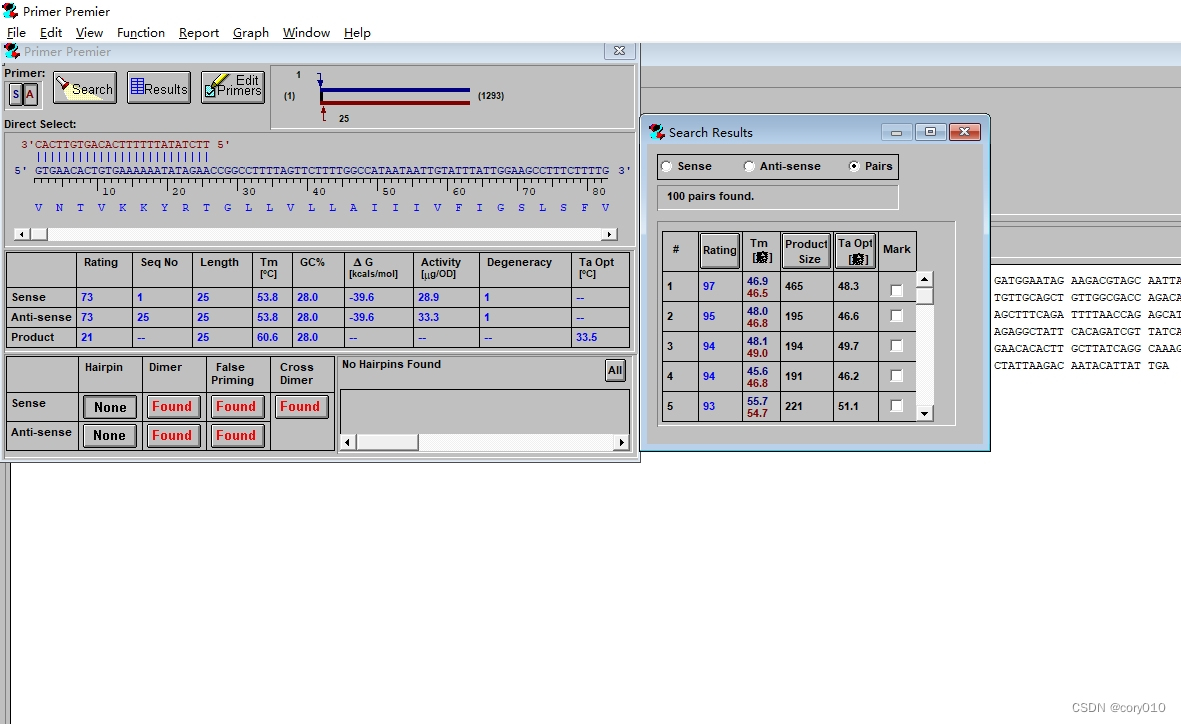Open Edit Primers editor
1181x724 pixels.
click(233, 87)
